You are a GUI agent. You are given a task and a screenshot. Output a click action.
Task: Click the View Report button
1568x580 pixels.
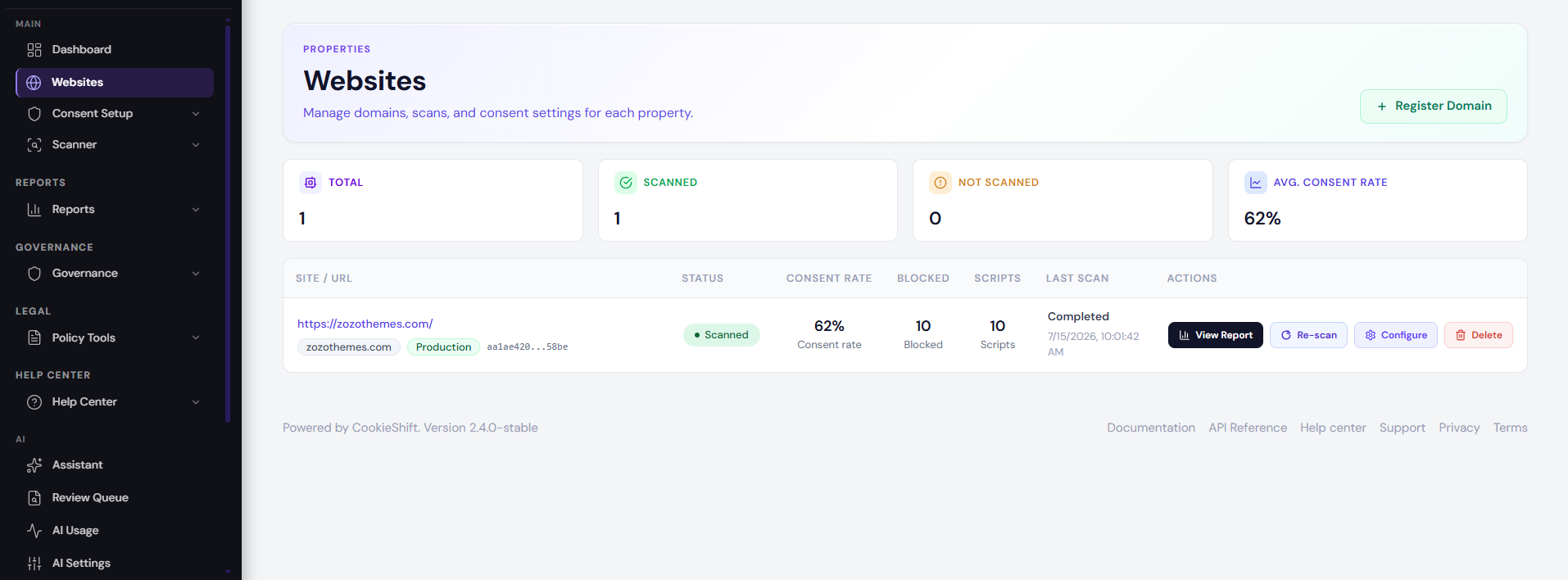(1215, 335)
